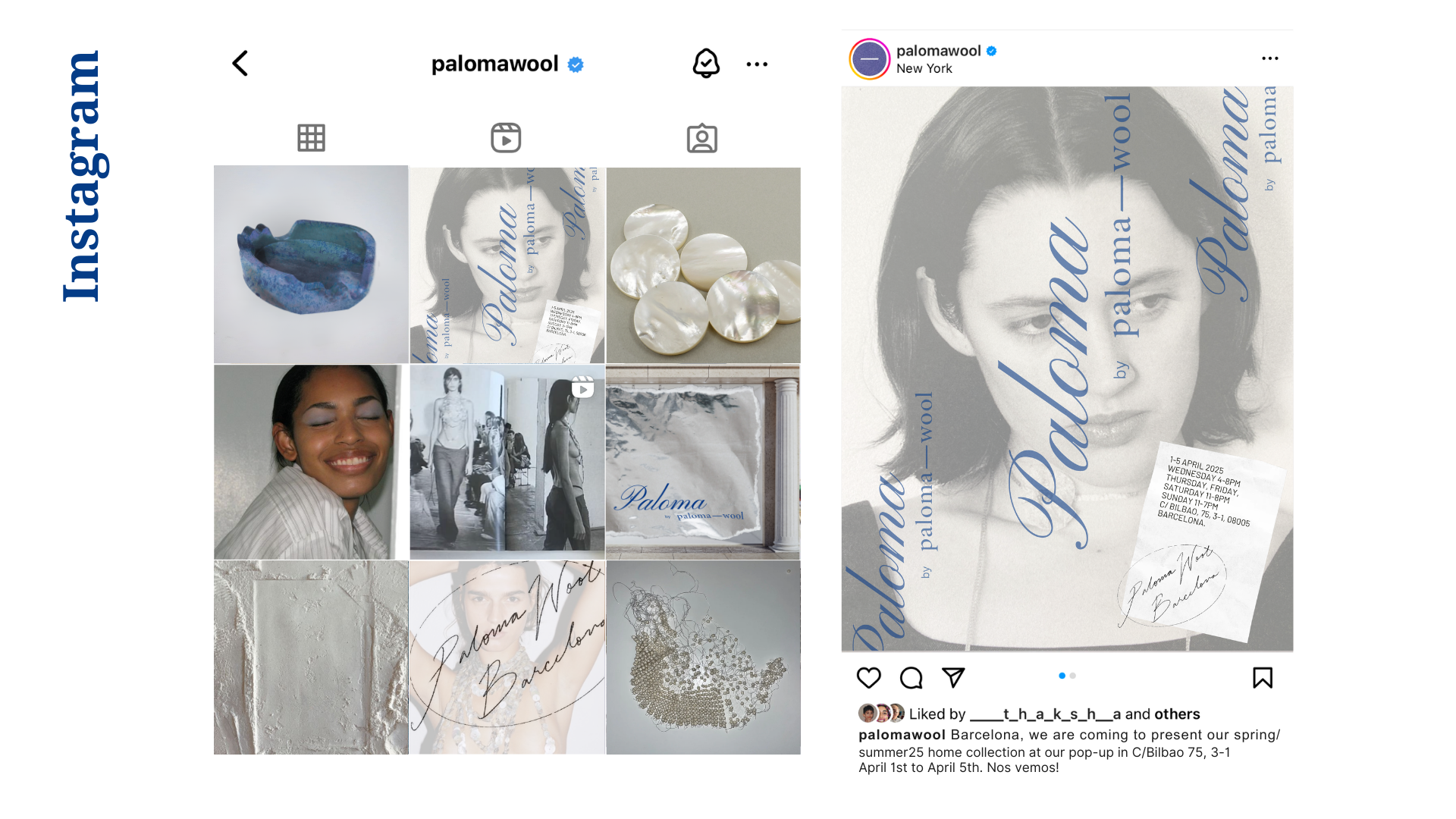
Task: Open palomawool story profile picture
Action: point(869,59)
